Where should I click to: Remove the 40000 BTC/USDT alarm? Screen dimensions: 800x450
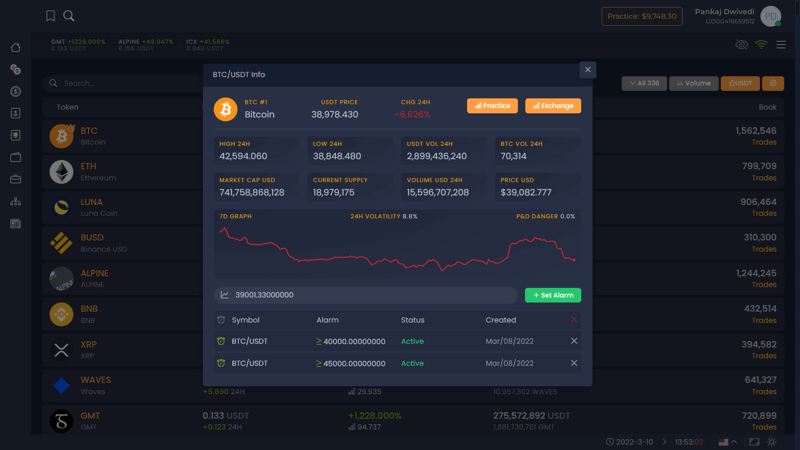point(574,341)
